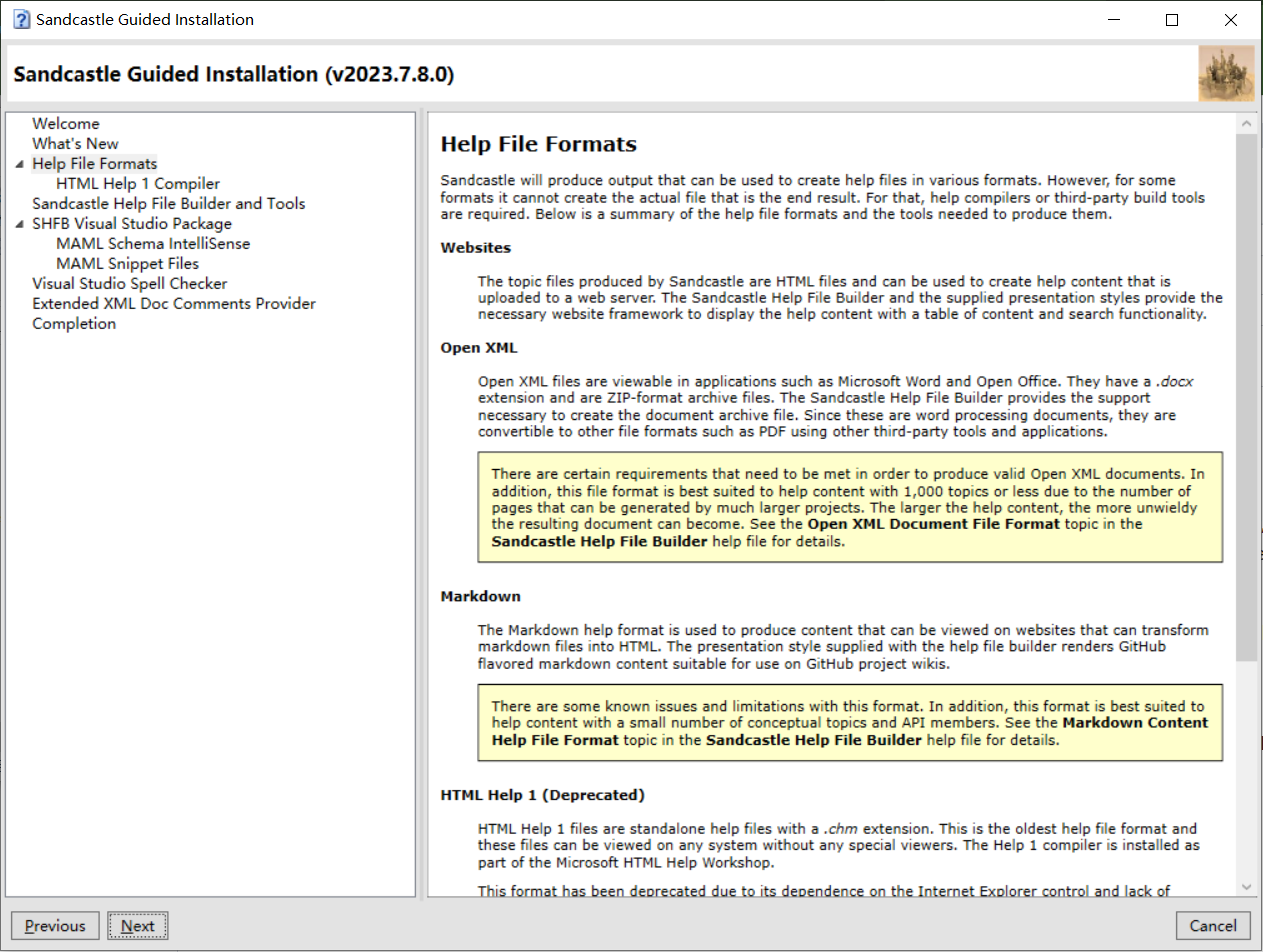Select What's New in the page tree
The width and height of the screenshot is (1263, 952).
pyautogui.click(x=75, y=144)
